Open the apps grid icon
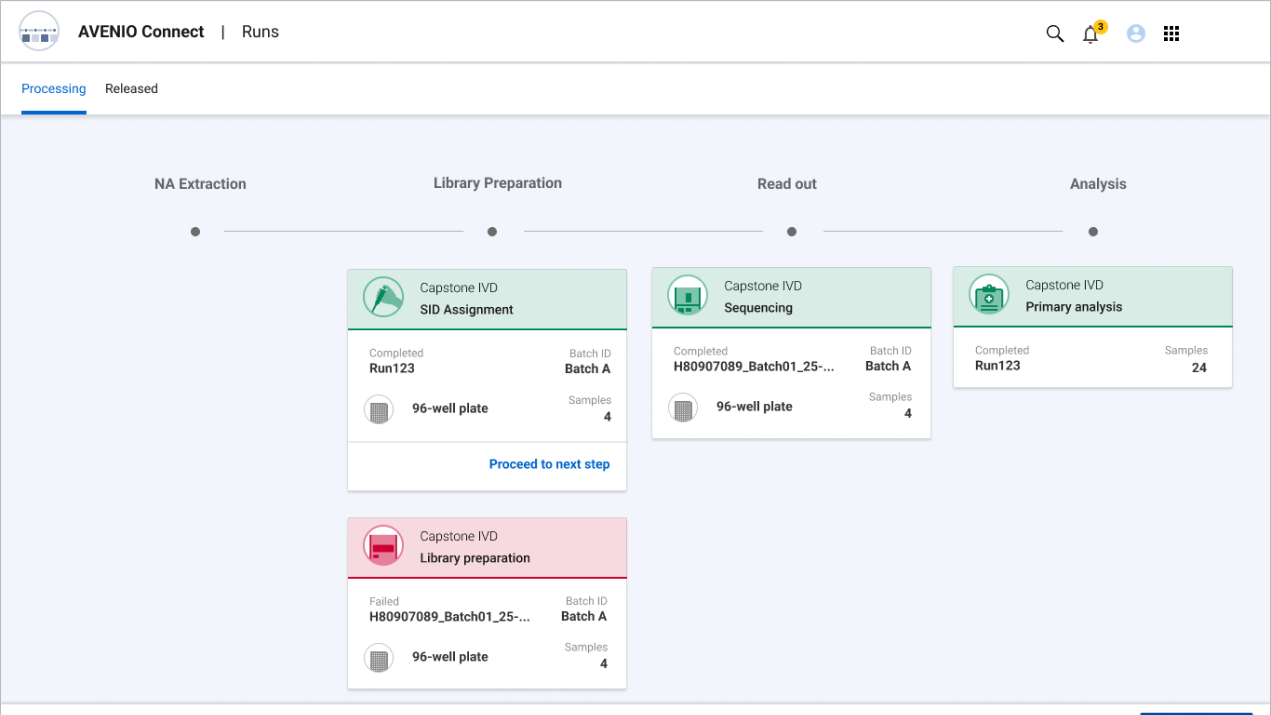Image resolution: width=1271 pixels, height=715 pixels. [x=1171, y=33]
